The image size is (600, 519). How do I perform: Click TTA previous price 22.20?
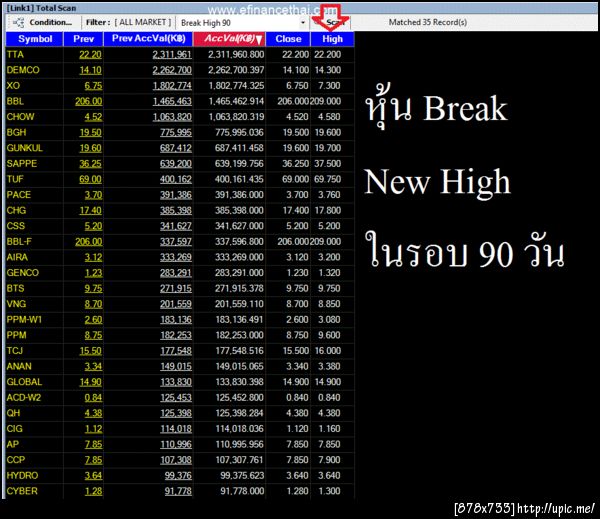coord(90,54)
